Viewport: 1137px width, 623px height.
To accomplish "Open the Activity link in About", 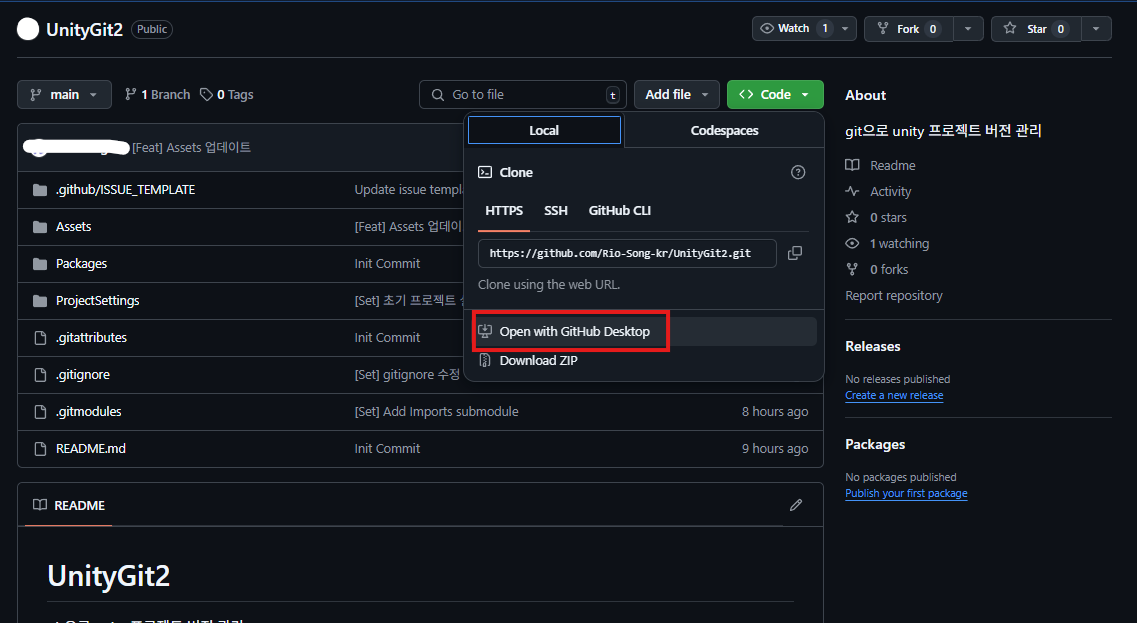I will click(x=890, y=191).
